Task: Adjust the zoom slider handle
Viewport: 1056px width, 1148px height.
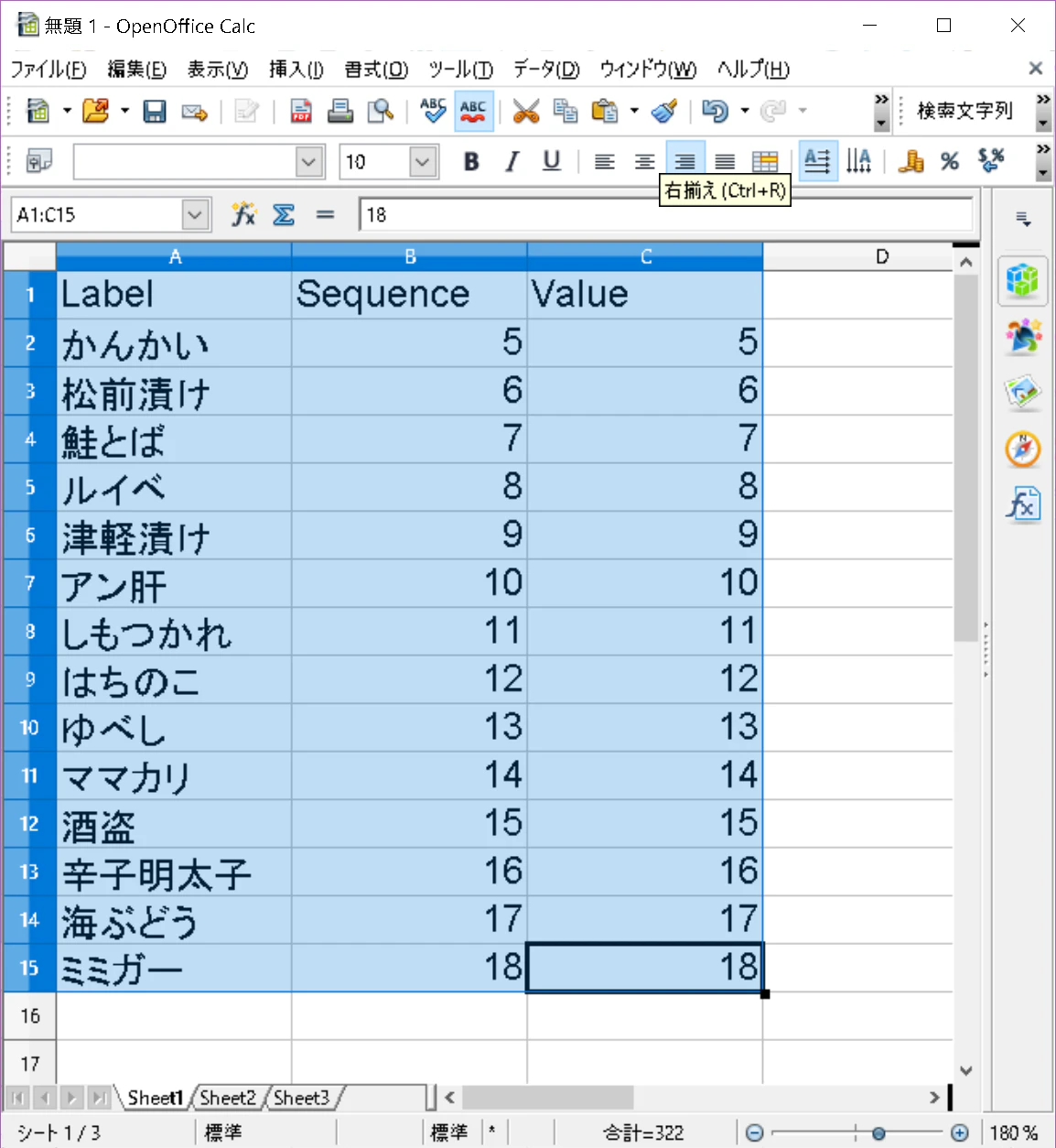Action: pos(878,1133)
